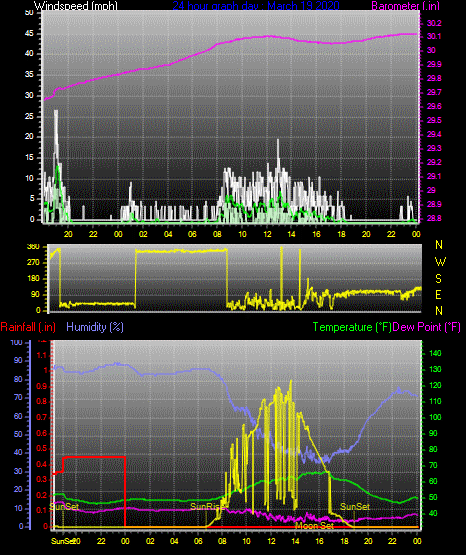Click "0.7" on the red rainfall axis
Image resolution: width=466 pixels, height=555 pixels.
pyautogui.click(x=42, y=417)
